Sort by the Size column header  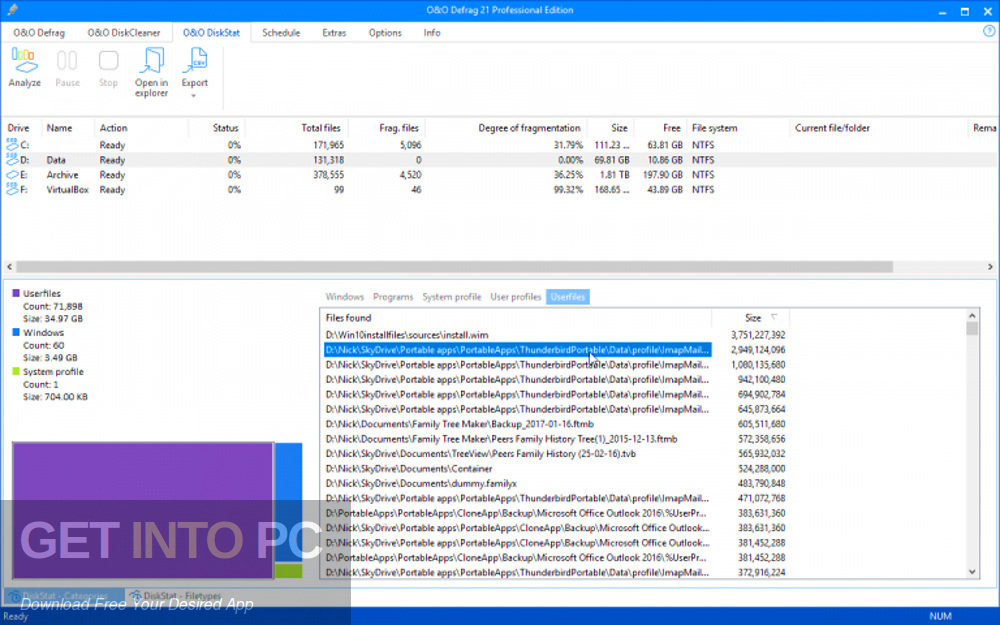pyautogui.click(x=751, y=318)
